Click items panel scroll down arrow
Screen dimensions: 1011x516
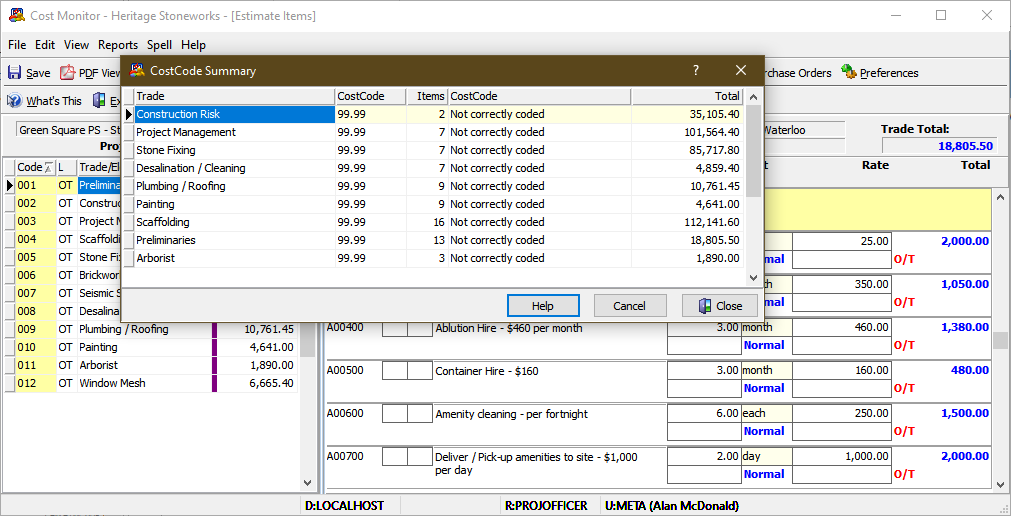pos(1000,483)
